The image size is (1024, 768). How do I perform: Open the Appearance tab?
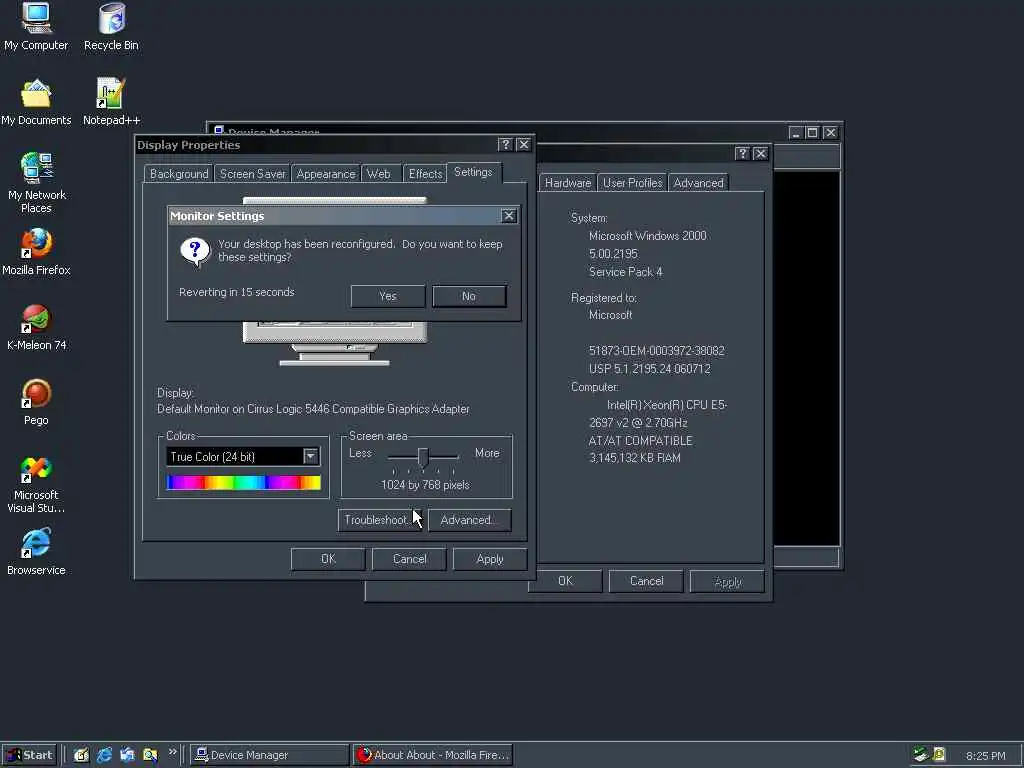pyautogui.click(x=325, y=174)
